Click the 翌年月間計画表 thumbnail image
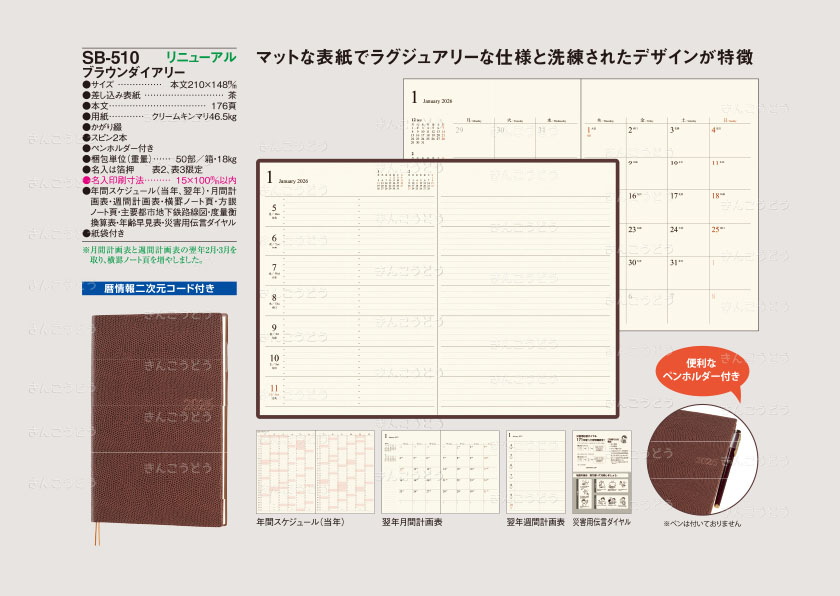 440,472
